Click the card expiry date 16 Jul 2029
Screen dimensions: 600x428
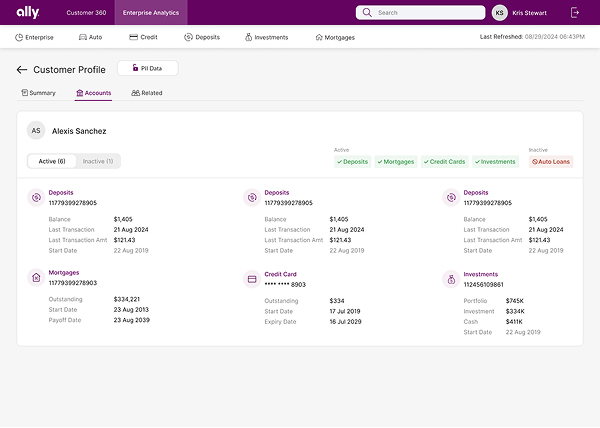[x=346, y=322]
